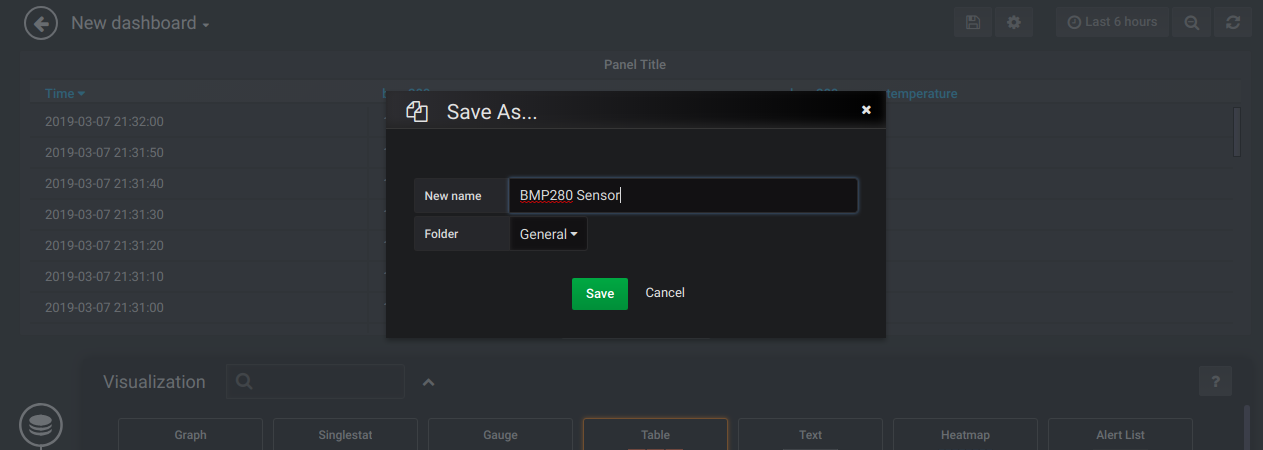The width and height of the screenshot is (1263, 450).
Task: Select the Heatmap visualization
Action: pyautogui.click(x=965, y=434)
